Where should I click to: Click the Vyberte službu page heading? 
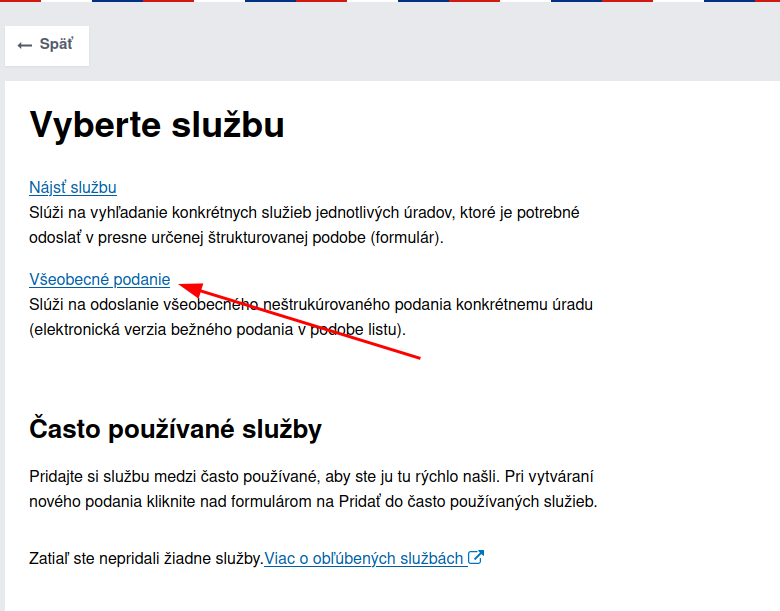pos(157,125)
